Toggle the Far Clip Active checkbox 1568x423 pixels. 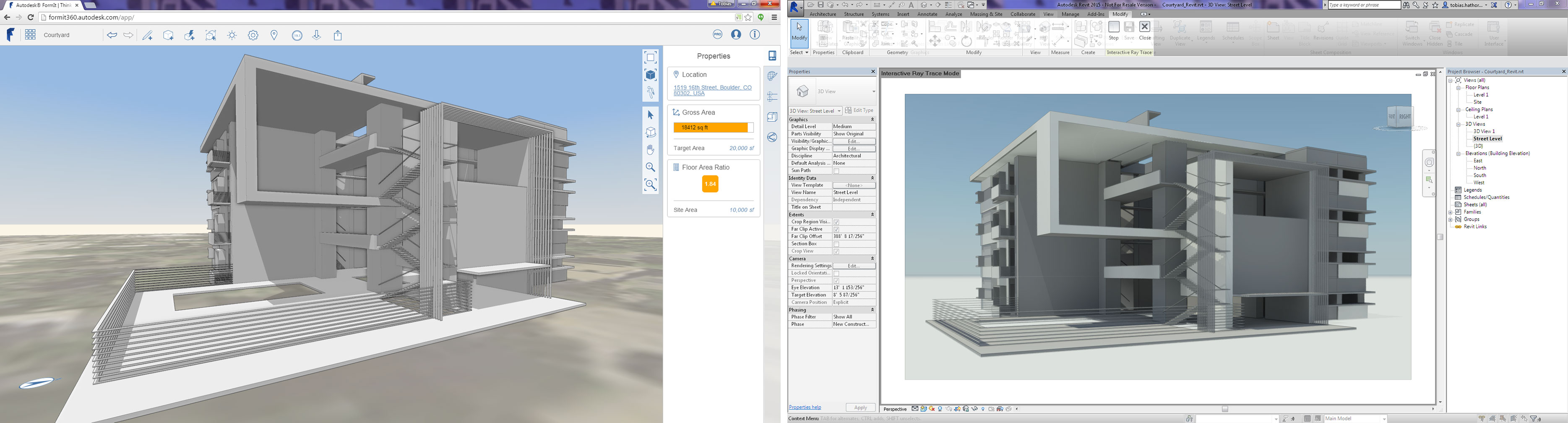[836, 230]
